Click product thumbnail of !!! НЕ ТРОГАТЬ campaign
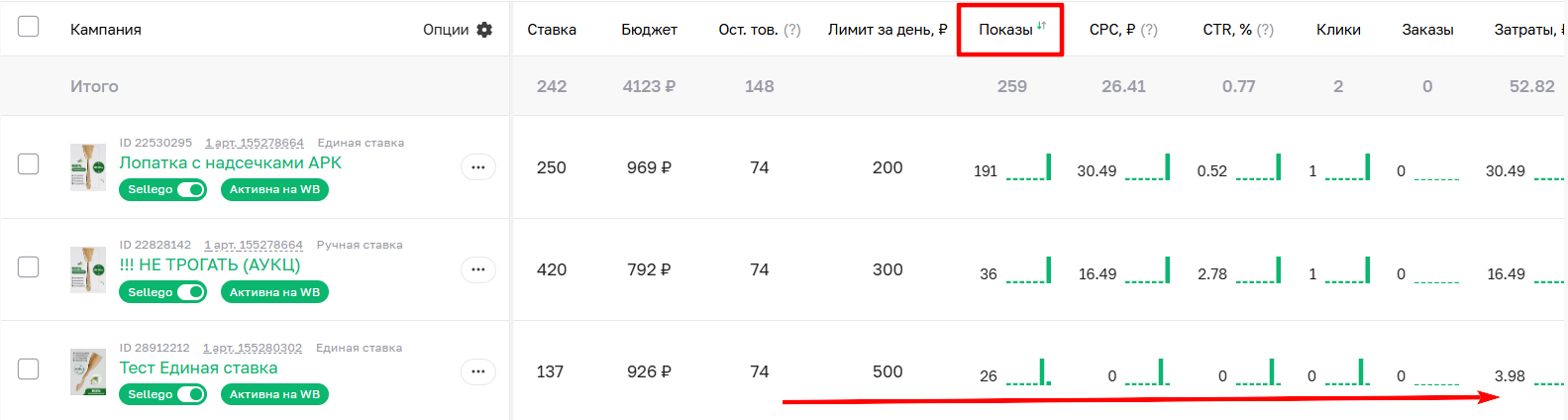The height and width of the screenshot is (420, 1568). [88, 269]
